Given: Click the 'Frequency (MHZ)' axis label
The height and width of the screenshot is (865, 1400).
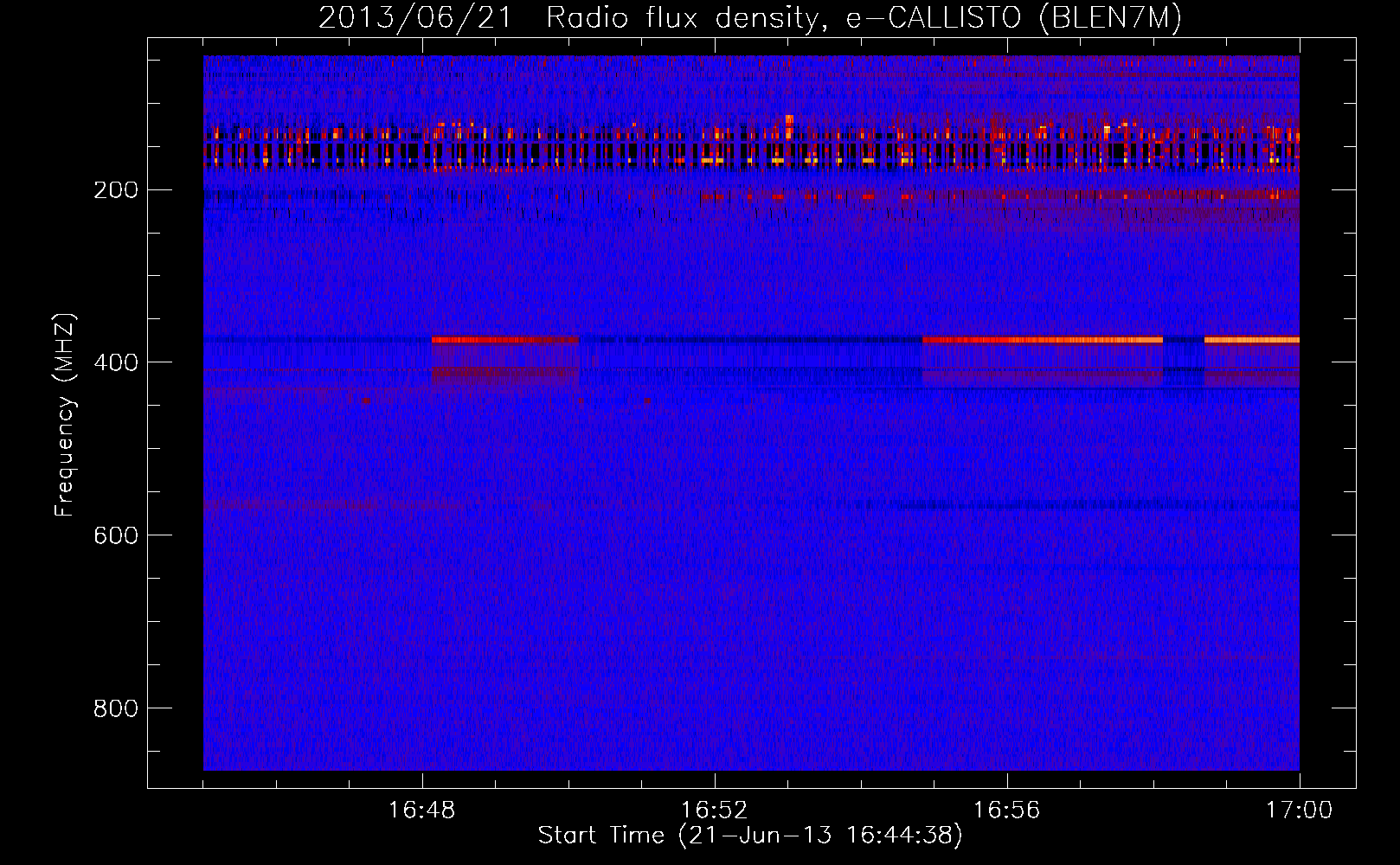Looking at the screenshot, I should pos(65,415).
